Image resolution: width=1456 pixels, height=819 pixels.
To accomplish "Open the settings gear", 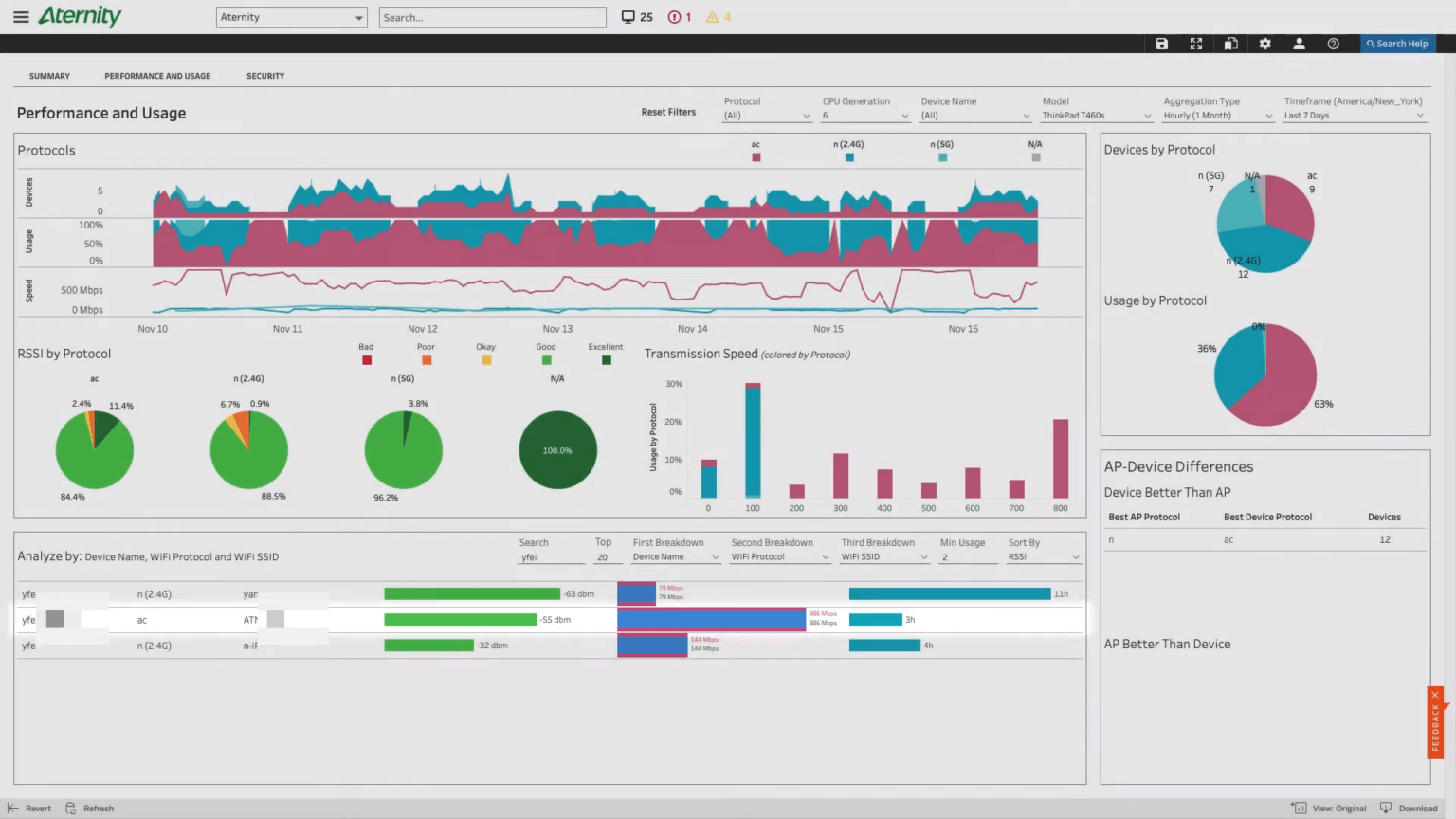I will tap(1265, 43).
